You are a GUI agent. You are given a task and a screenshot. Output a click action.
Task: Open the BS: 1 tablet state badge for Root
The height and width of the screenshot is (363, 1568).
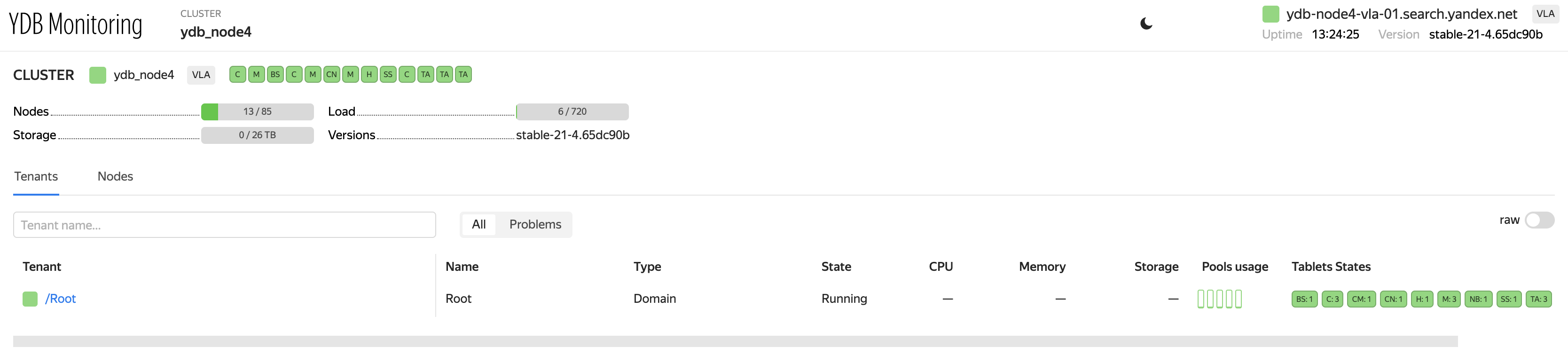(x=1304, y=299)
